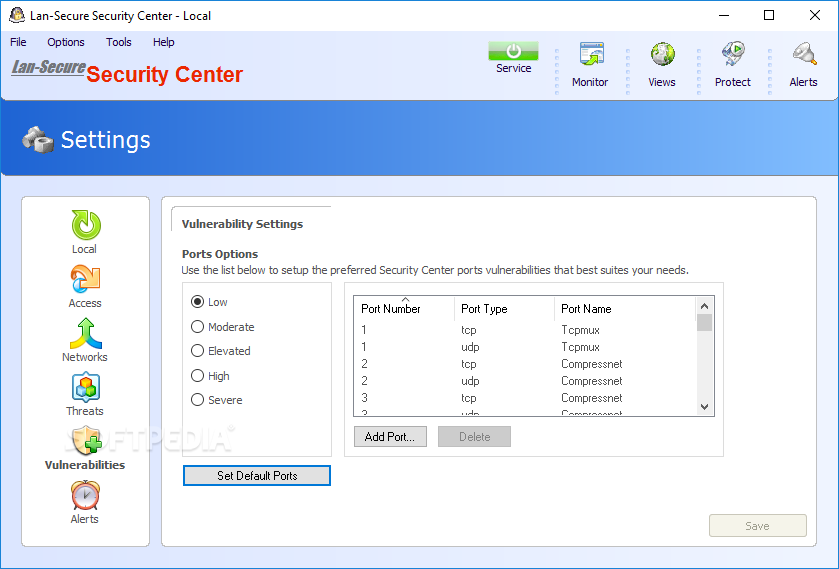Click the port list scrollbar thumb
The image size is (839, 569).
click(705, 323)
